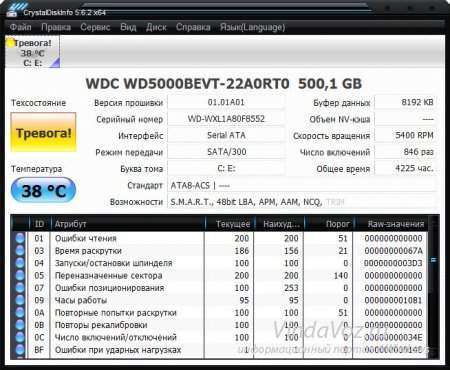Click blue status circle for Часы работы
Screen dimensions: 450x370
[x=20, y=300]
